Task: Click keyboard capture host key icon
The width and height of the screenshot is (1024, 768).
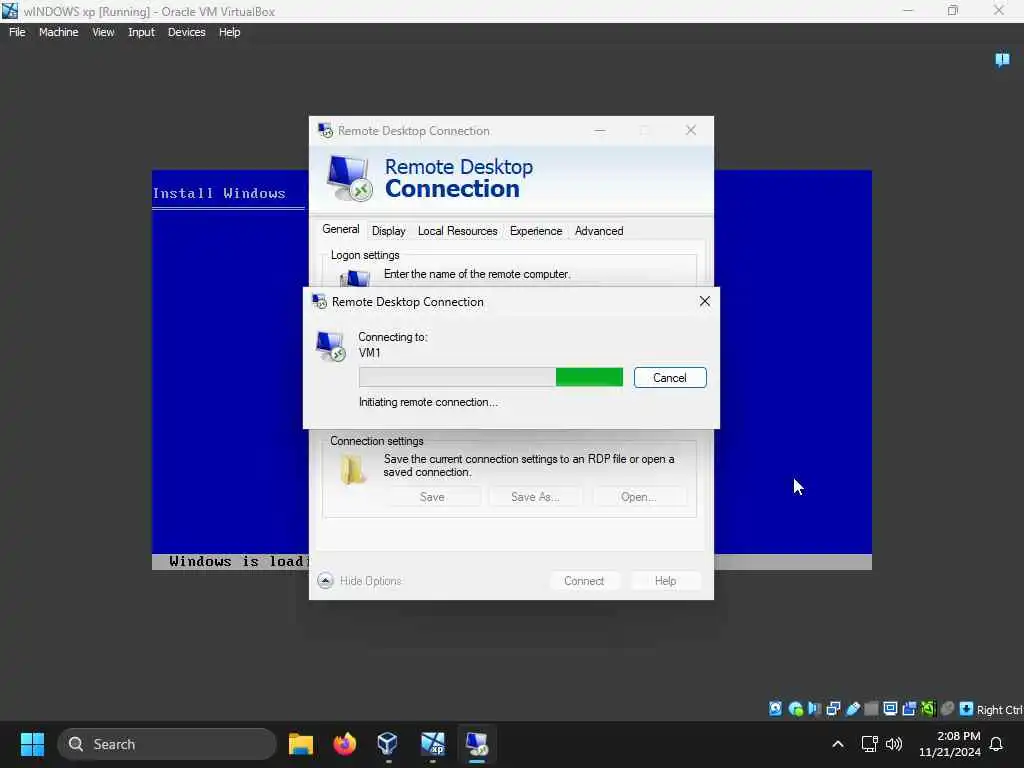Action: coord(967,709)
